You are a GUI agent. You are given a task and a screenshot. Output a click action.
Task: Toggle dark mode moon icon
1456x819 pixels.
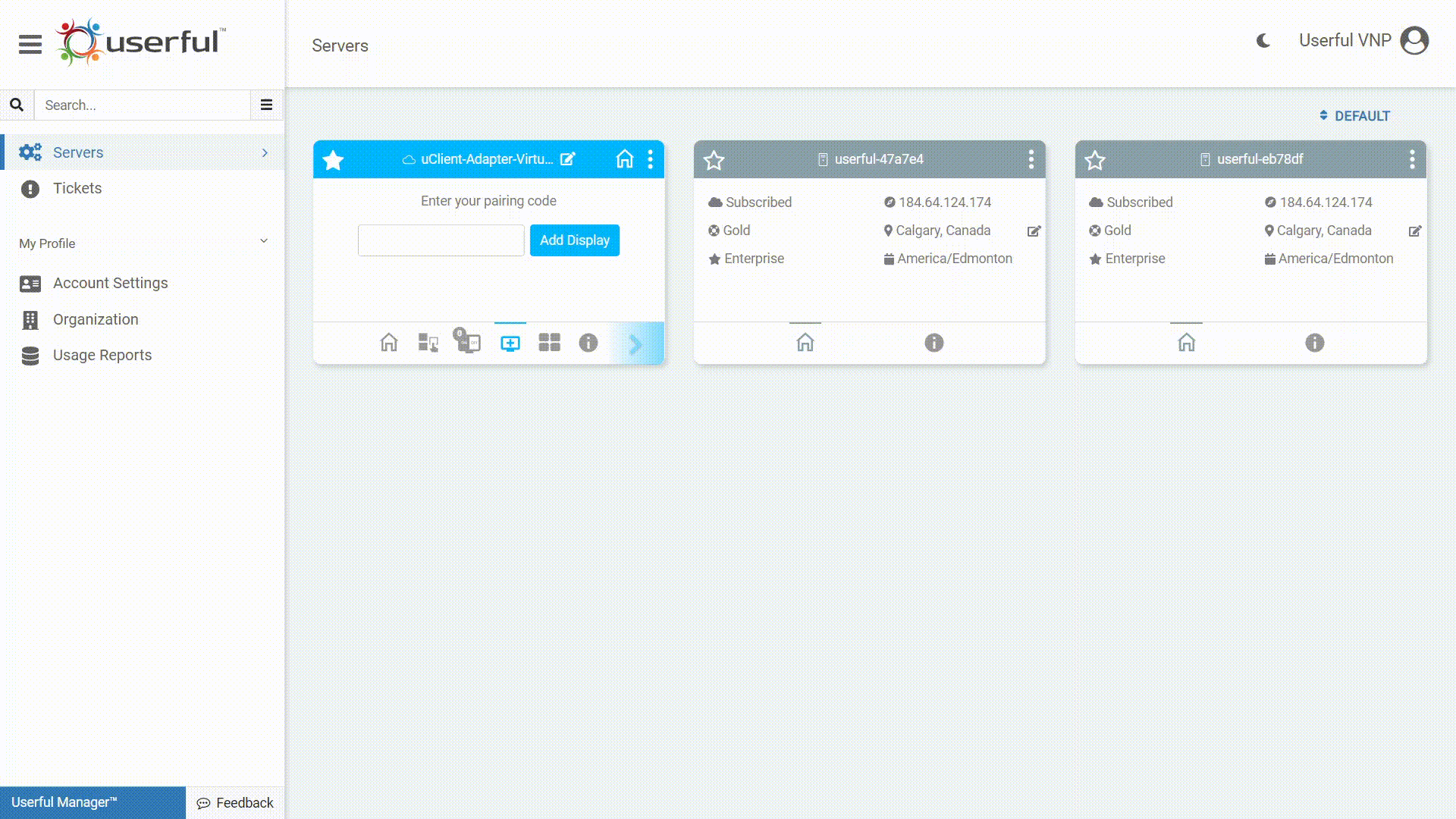click(x=1263, y=41)
